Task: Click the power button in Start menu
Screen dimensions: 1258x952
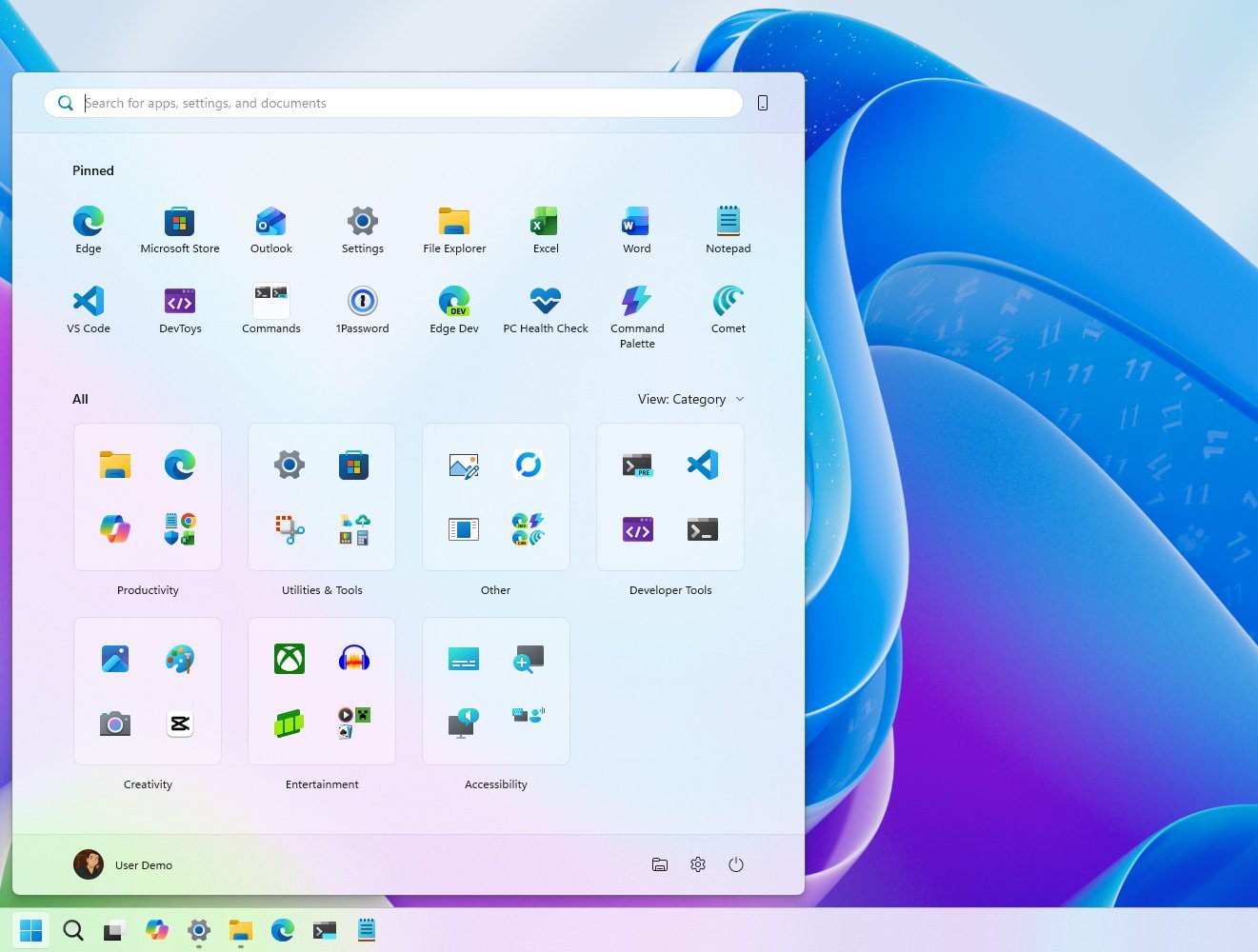Action: [x=735, y=864]
